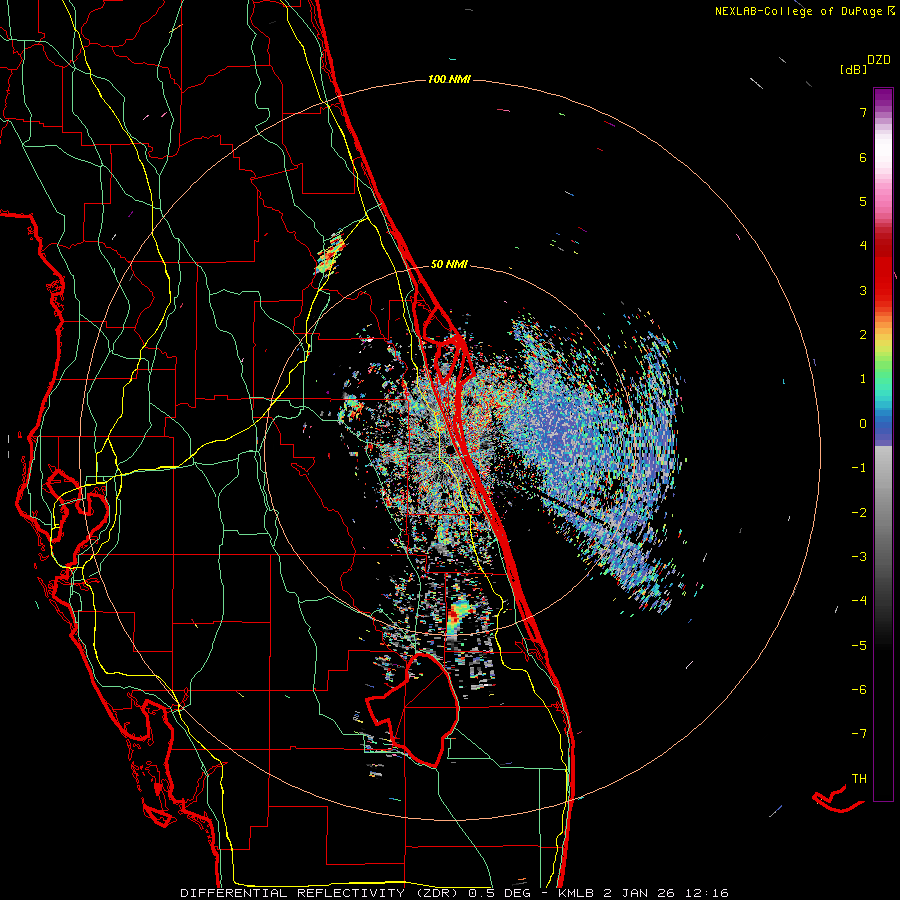Select the 50 NMI range ring label
The width and height of the screenshot is (900, 900).
point(449,265)
